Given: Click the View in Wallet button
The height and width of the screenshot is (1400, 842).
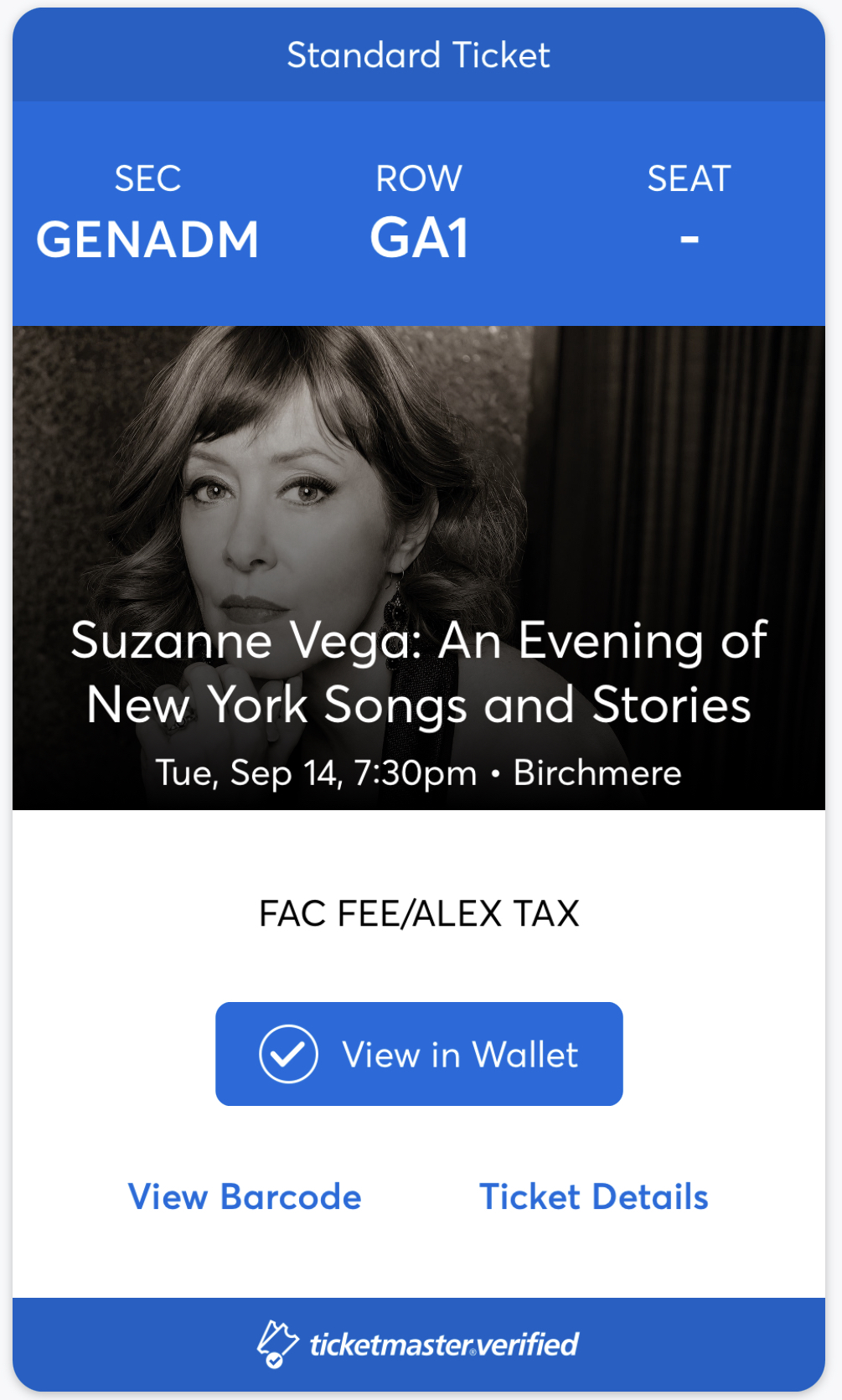Looking at the screenshot, I should click(419, 1054).
